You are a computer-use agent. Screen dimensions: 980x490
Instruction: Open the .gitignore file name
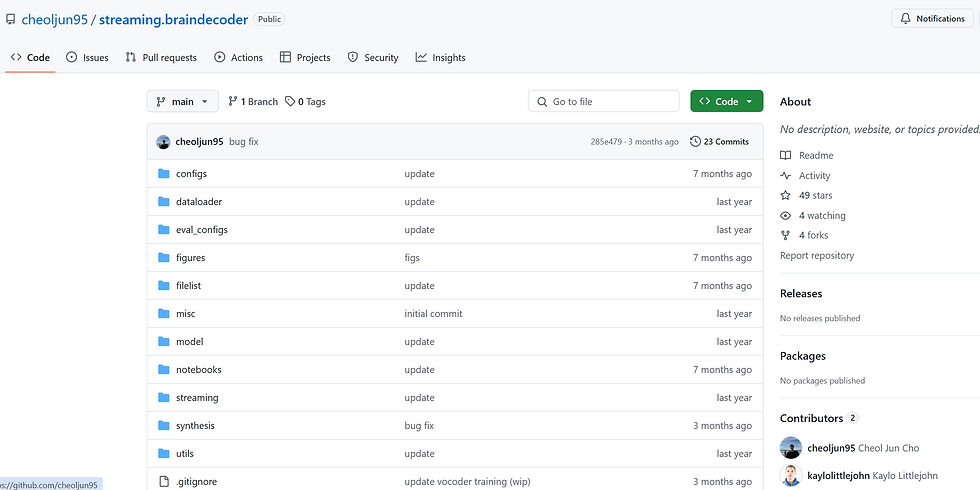click(x=196, y=482)
